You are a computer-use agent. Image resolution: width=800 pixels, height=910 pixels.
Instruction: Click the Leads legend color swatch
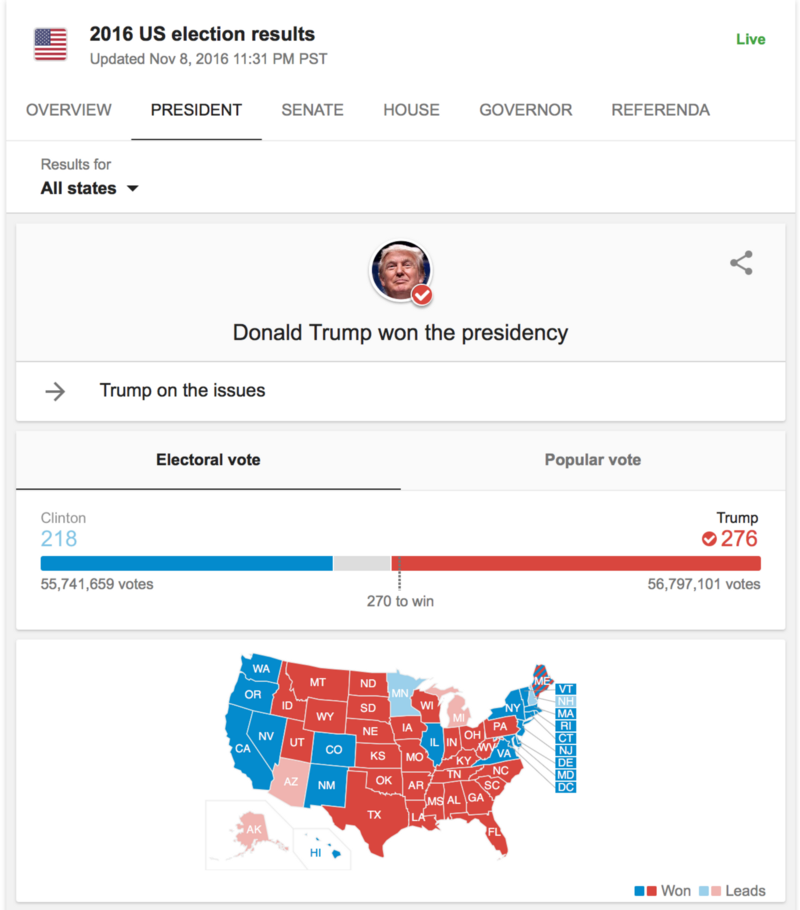[x=712, y=890]
